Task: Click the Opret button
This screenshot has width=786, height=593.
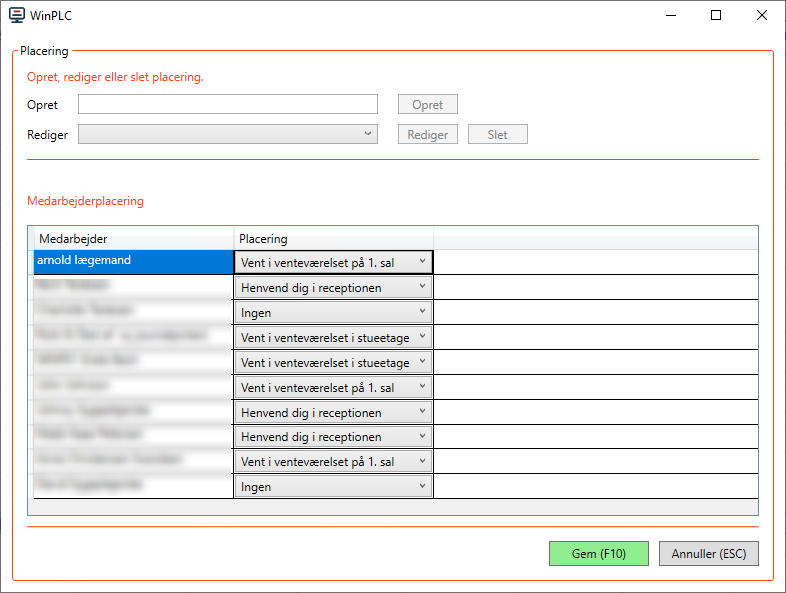Action: tap(428, 104)
